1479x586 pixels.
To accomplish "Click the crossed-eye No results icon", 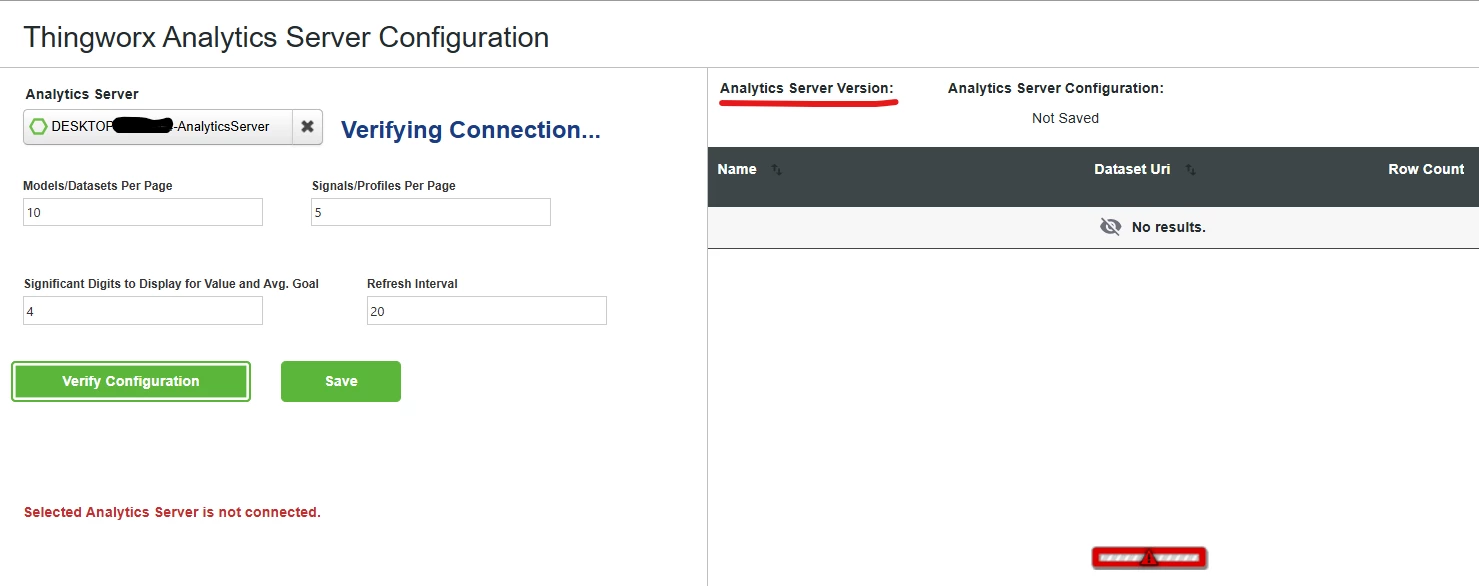I will (1110, 227).
